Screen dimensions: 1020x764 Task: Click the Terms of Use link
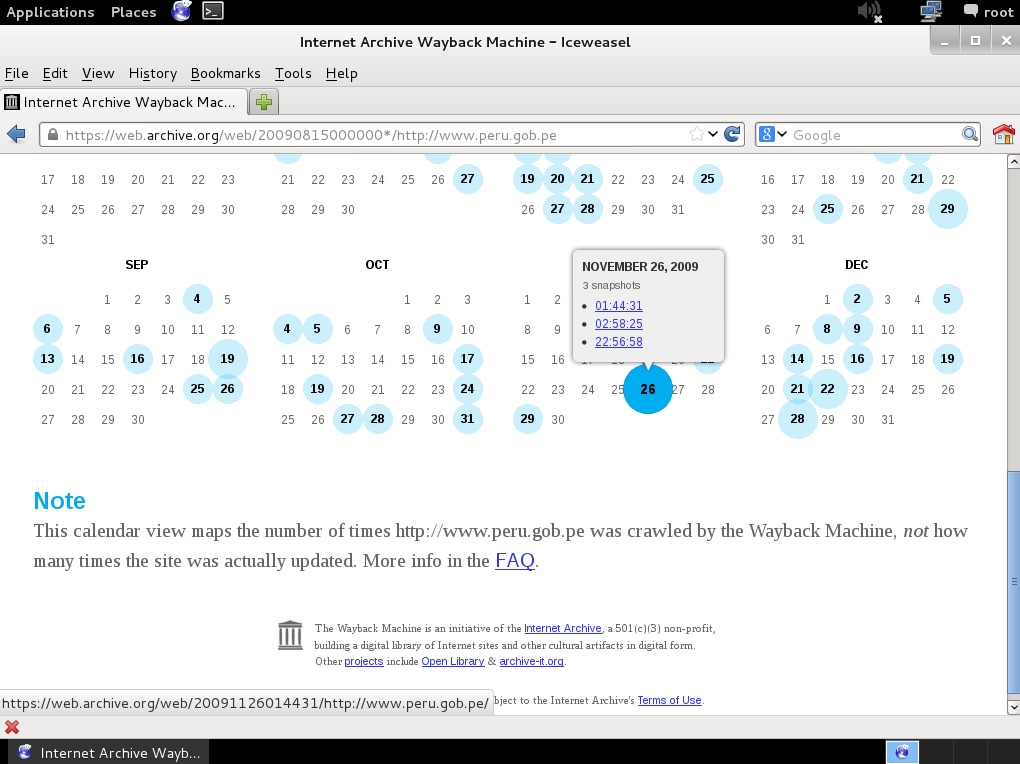[x=669, y=700]
